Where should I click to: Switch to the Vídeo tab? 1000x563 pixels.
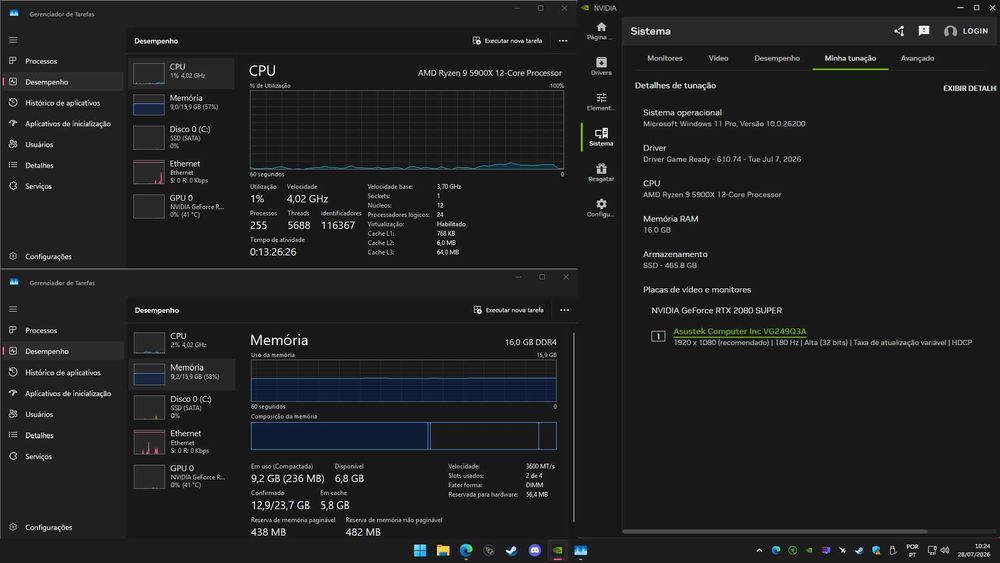click(x=718, y=58)
